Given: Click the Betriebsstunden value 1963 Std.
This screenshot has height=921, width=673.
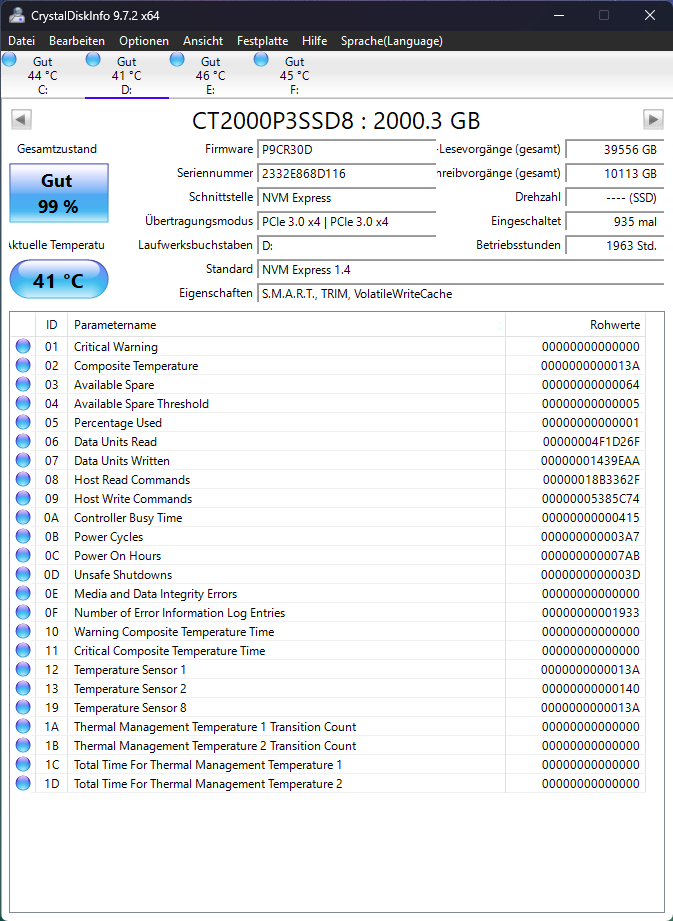Looking at the screenshot, I should pyautogui.click(x=615, y=246).
